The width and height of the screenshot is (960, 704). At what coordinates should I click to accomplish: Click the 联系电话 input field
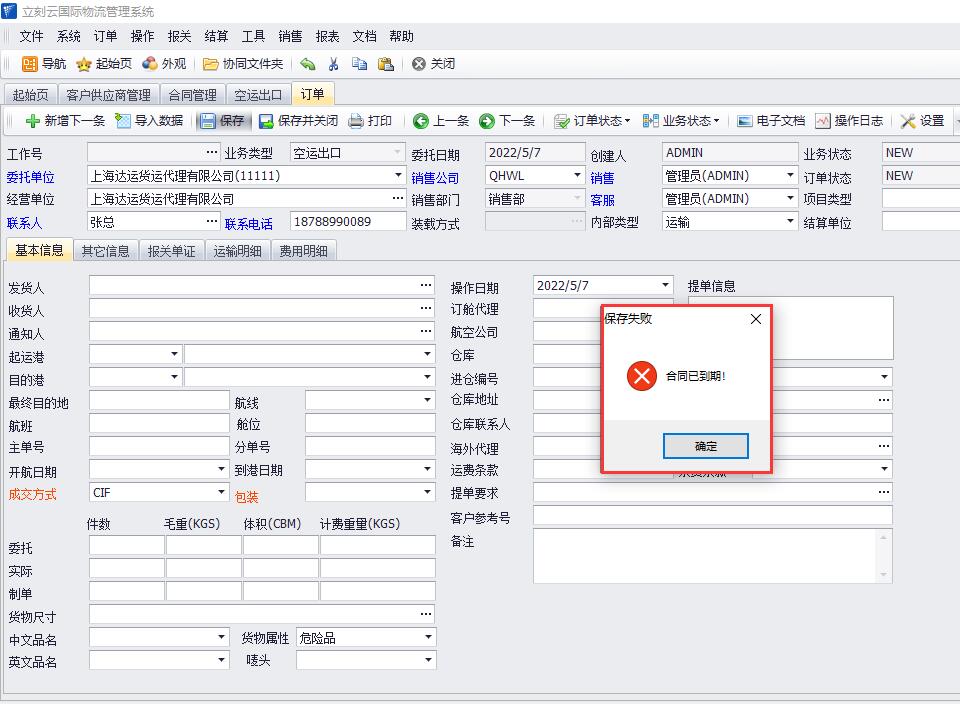pos(346,222)
